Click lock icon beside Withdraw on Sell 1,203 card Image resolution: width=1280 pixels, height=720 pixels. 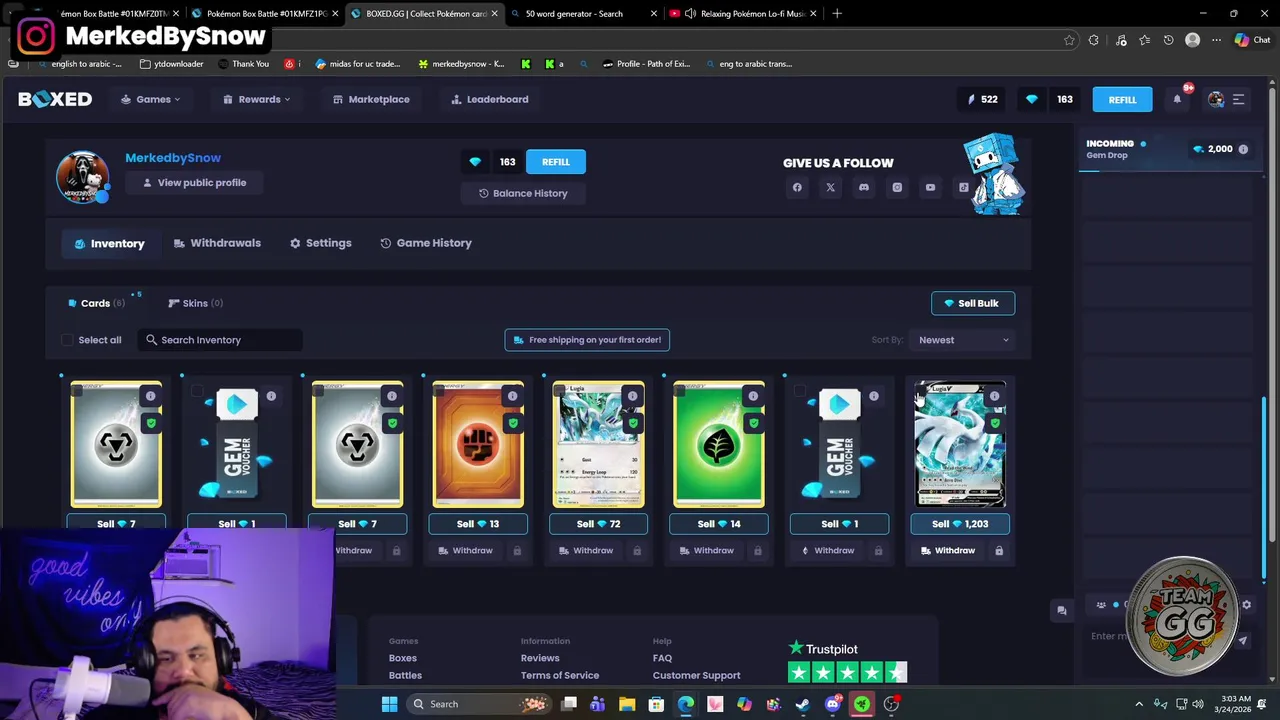tap(999, 550)
